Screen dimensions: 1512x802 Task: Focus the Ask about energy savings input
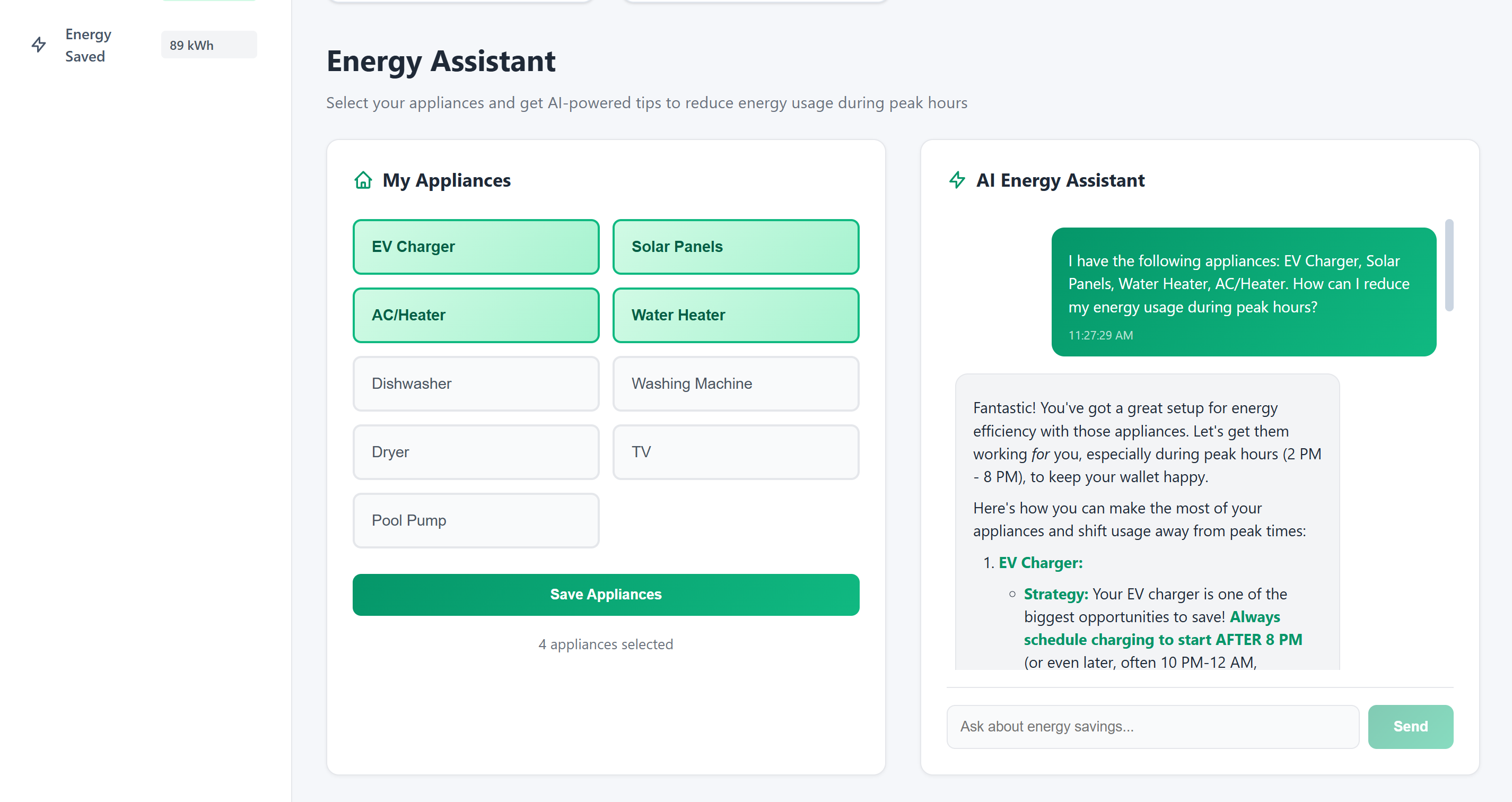[1152, 726]
